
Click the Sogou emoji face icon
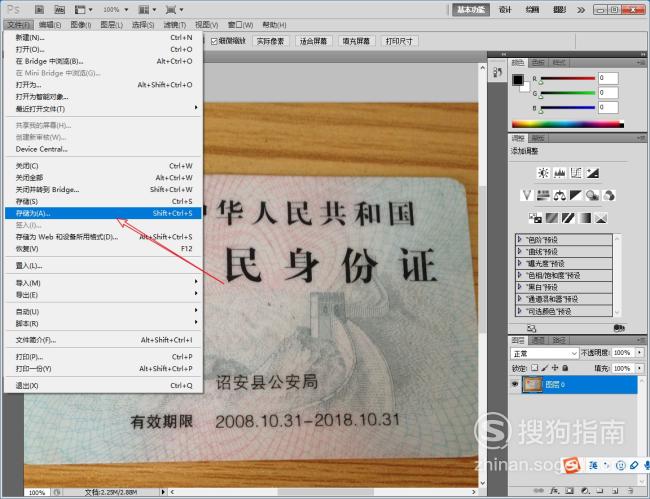621,465
